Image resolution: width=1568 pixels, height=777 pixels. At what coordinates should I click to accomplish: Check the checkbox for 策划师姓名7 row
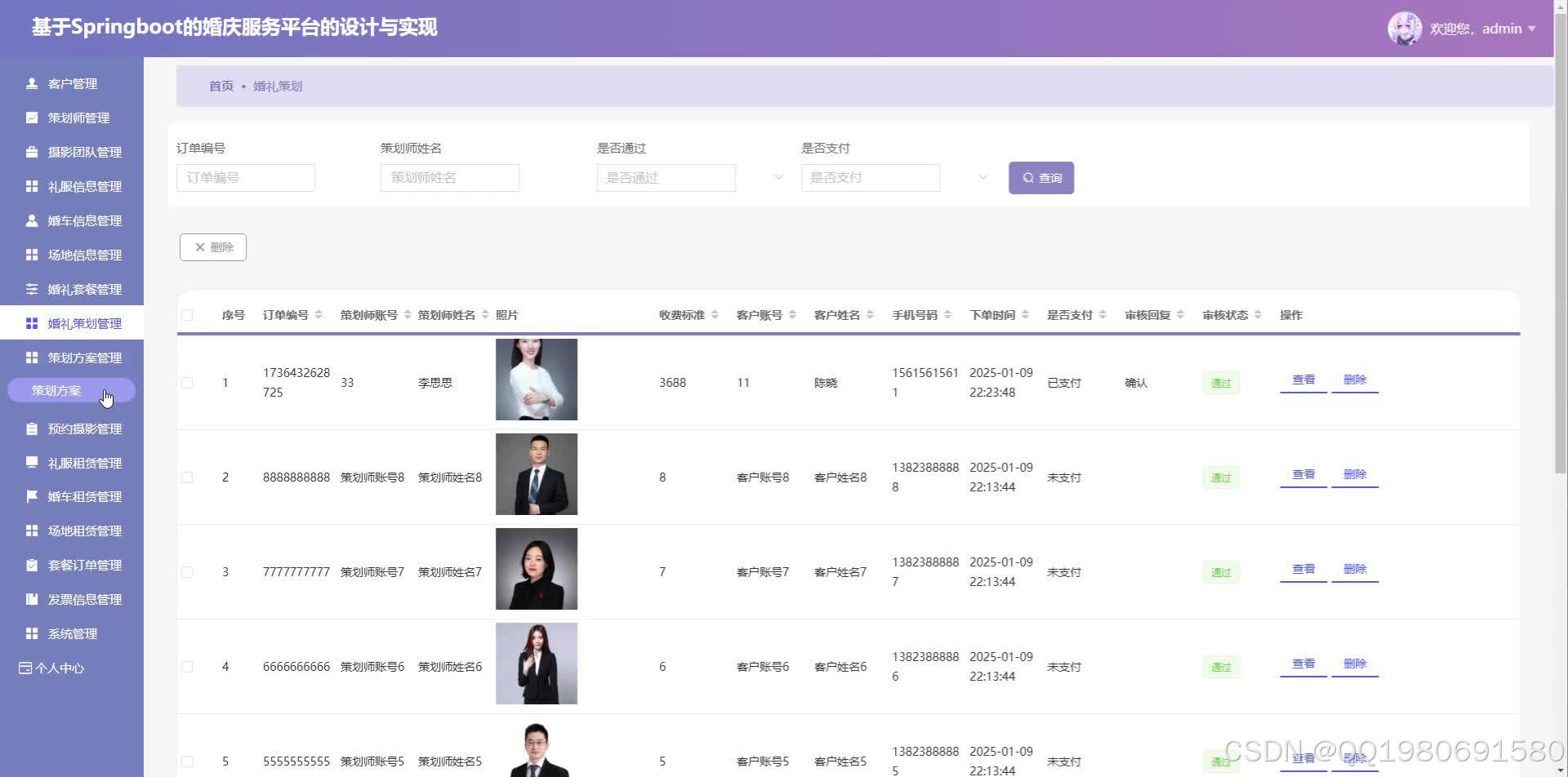pyautogui.click(x=187, y=571)
